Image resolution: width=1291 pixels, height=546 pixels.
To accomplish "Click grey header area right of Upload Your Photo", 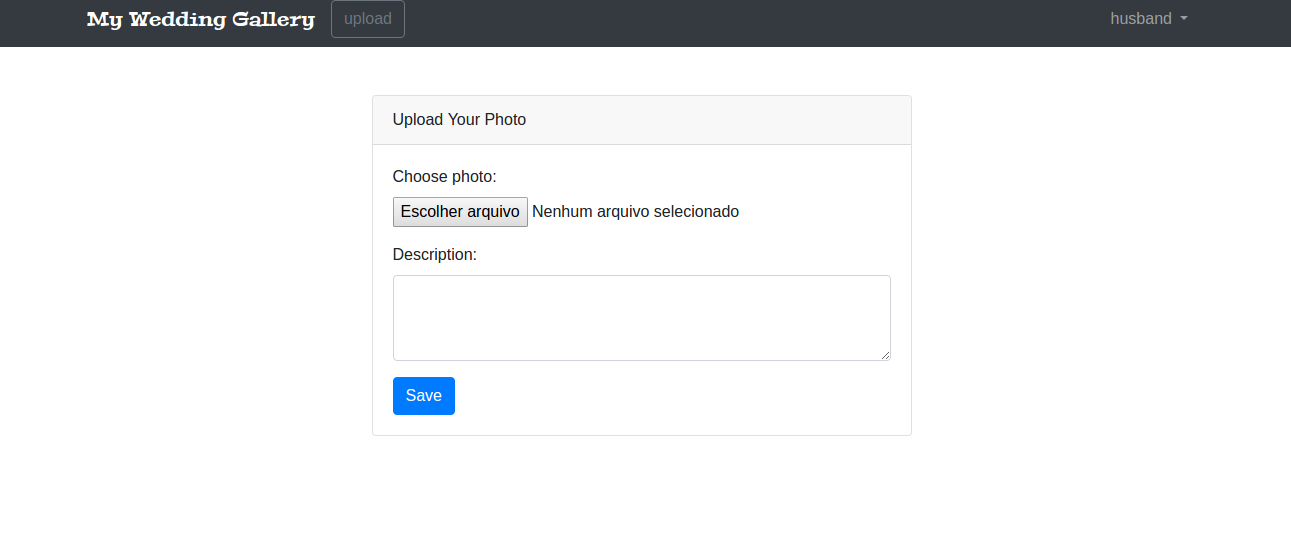I will coord(720,120).
